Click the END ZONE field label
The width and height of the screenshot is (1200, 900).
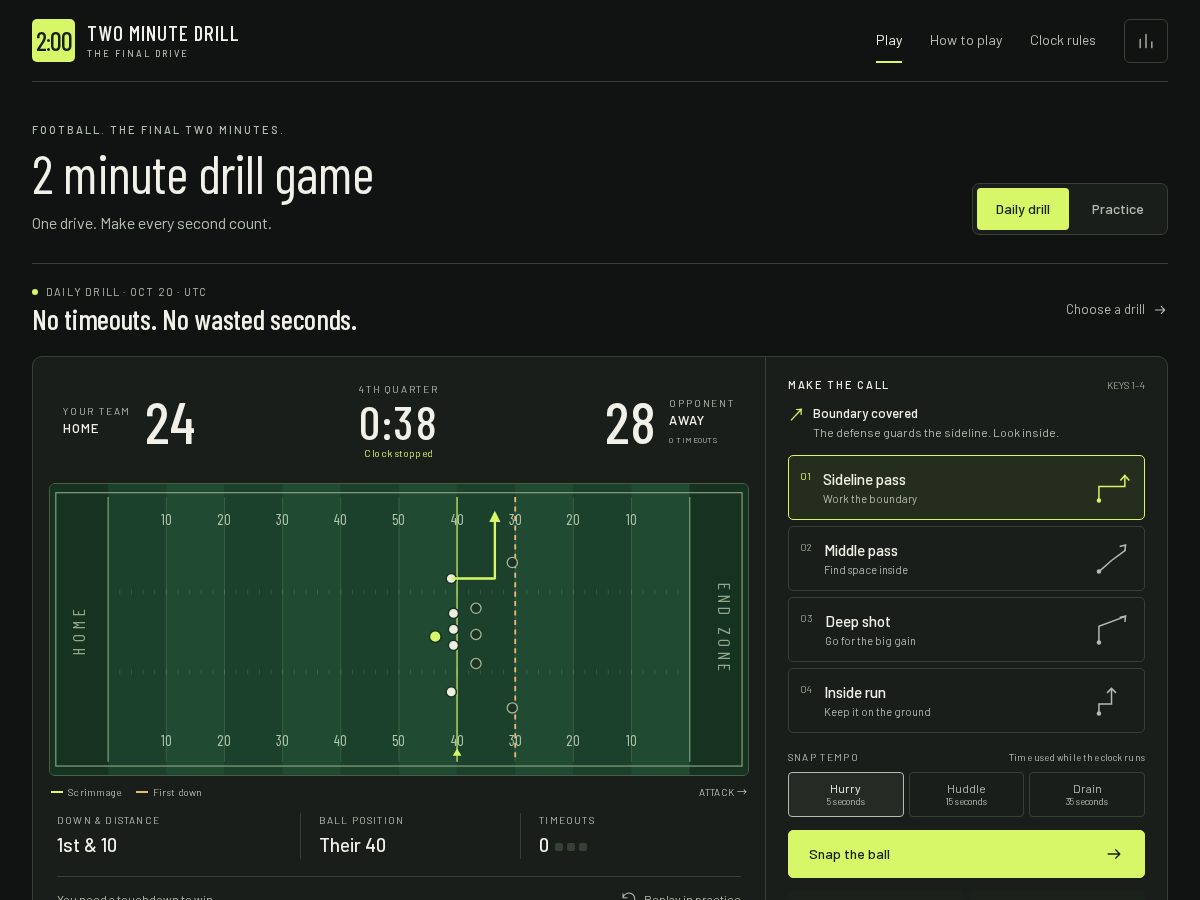[x=723, y=627]
